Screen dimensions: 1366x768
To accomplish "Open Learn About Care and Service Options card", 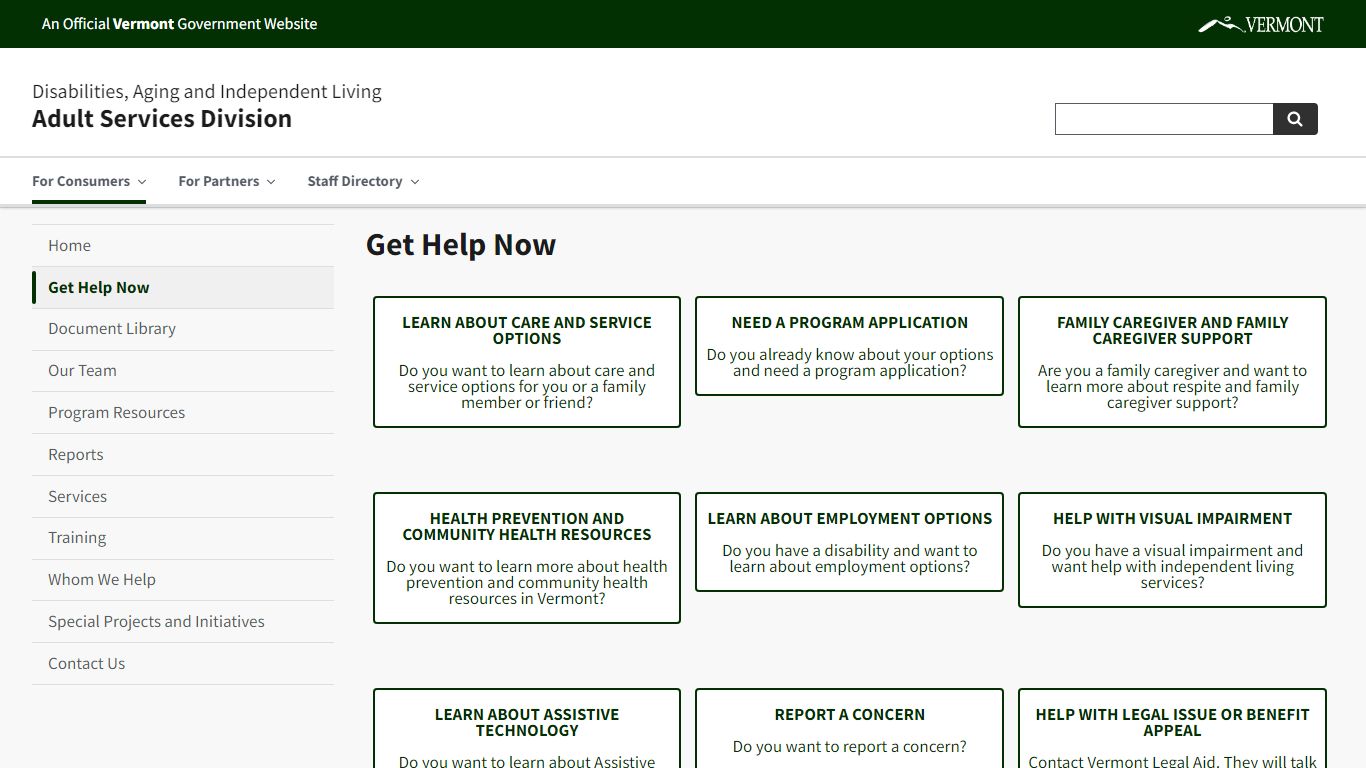I will pyautogui.click(x=527, y=362).
